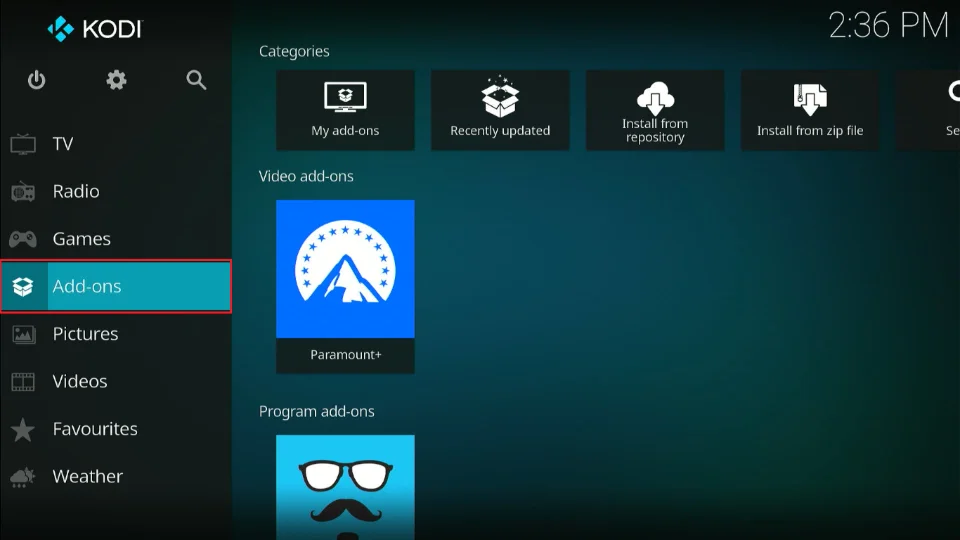Click the Paramount+ label under the thumbnail
The height and width of the screenshot is (540, 960).
pos(345,355)
